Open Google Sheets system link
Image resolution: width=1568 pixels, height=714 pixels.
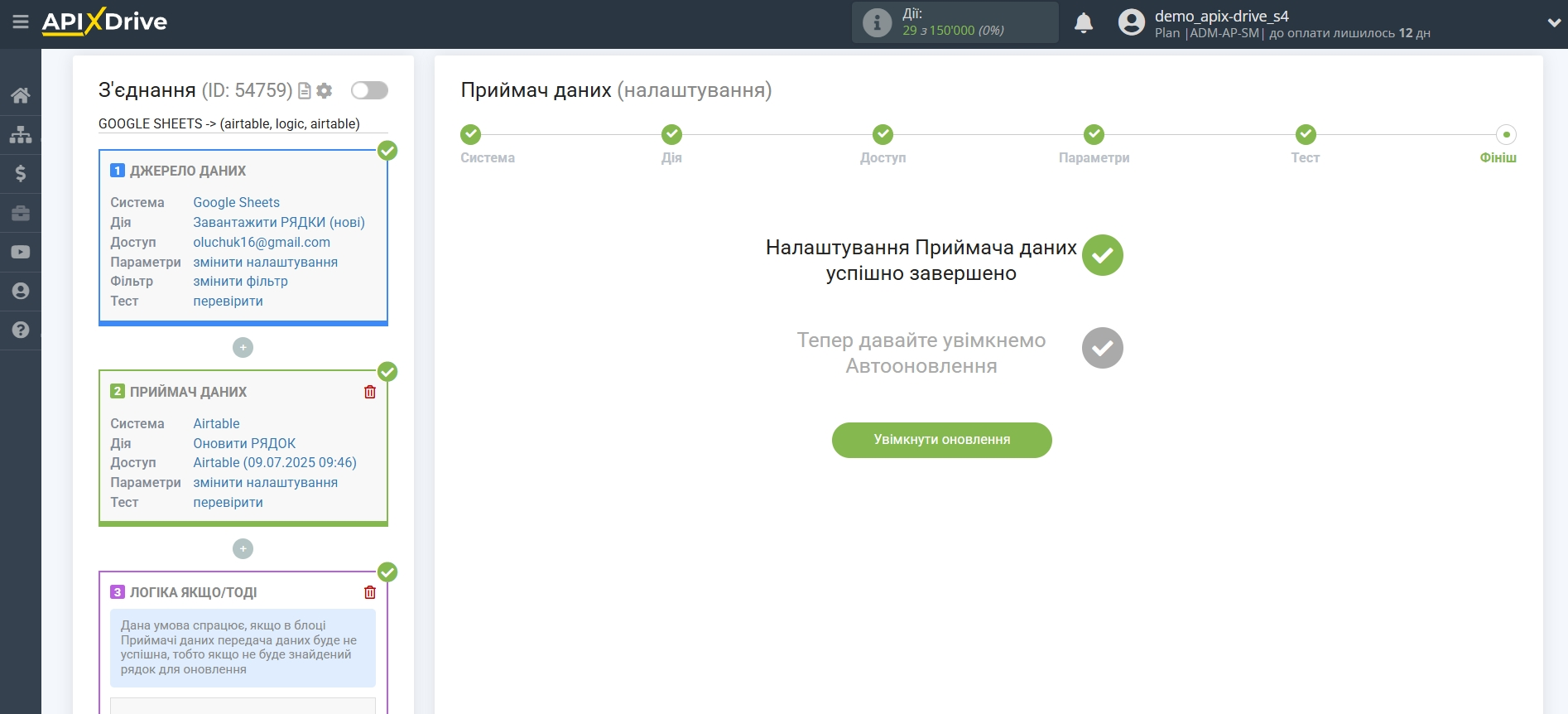tap(237, 202)
